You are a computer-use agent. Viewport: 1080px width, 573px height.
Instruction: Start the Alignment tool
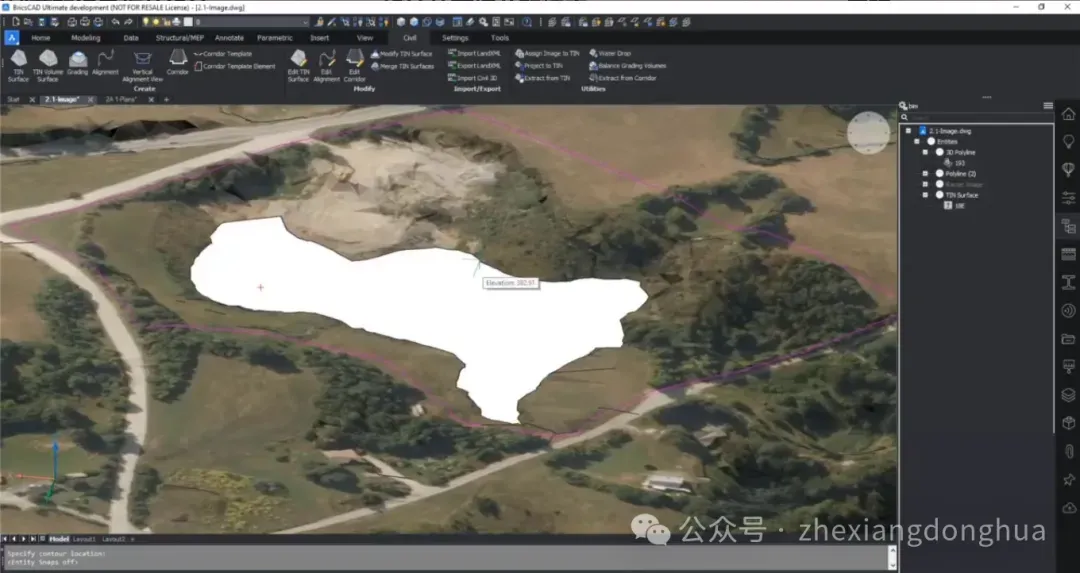point(105,62)
